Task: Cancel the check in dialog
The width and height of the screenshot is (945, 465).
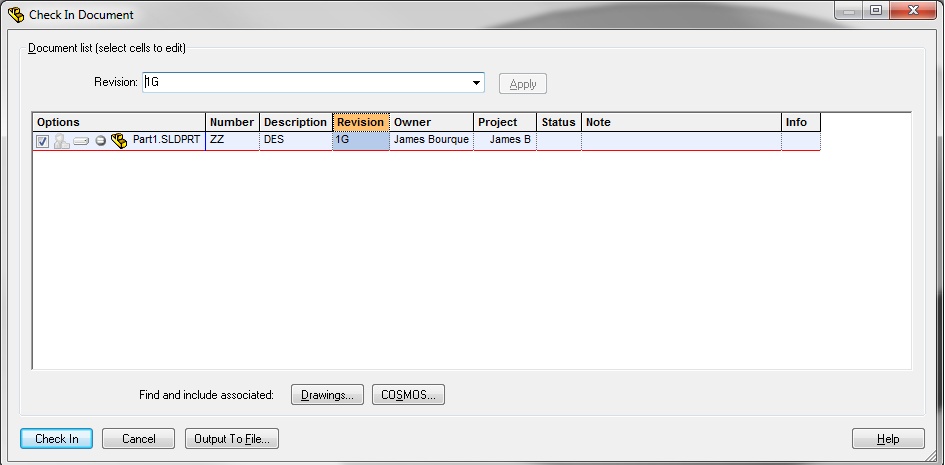Action: 139,438
